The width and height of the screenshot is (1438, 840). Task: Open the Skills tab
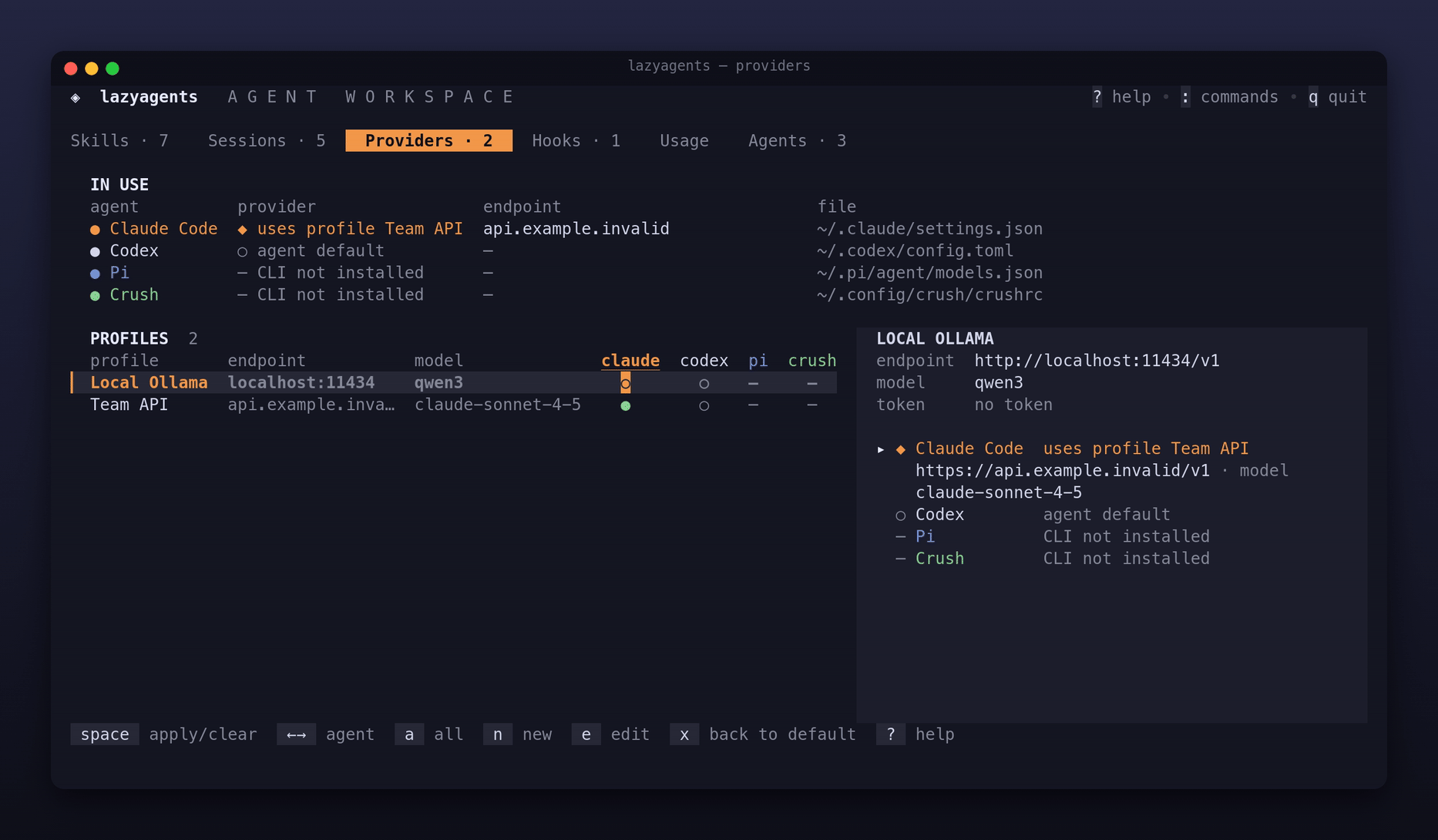119,141
